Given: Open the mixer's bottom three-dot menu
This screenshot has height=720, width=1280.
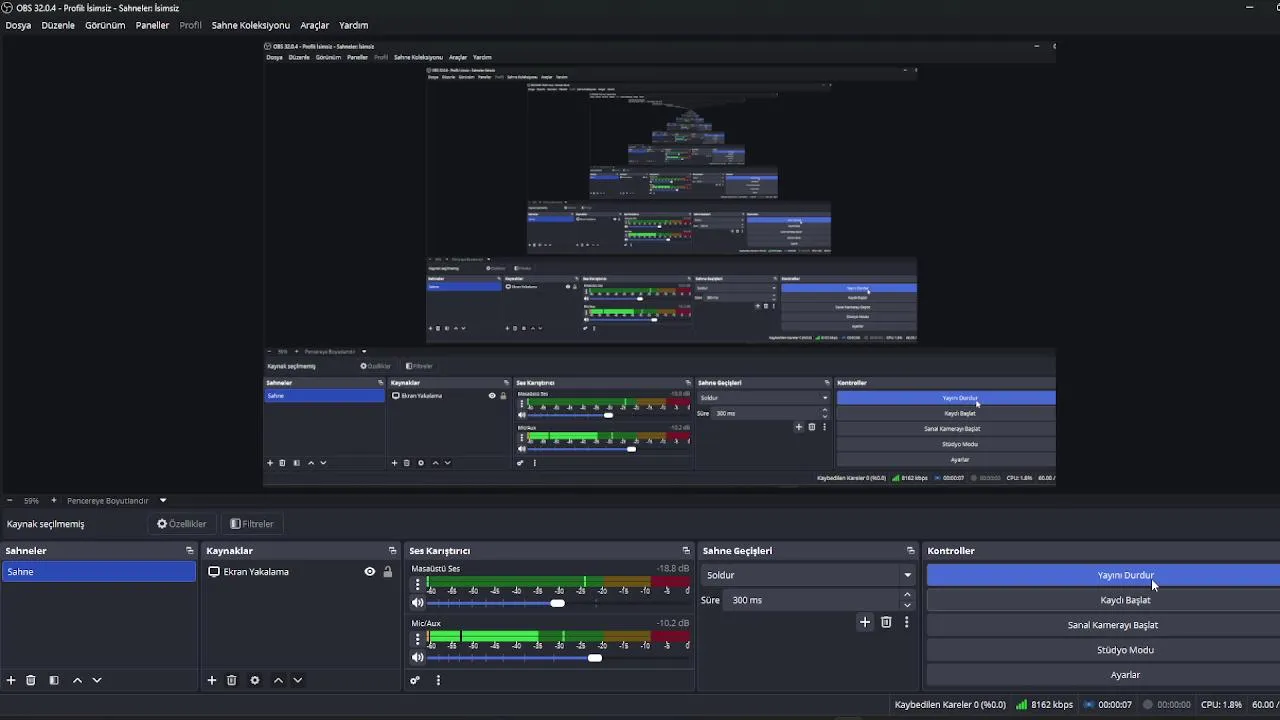Looking at the screenshot, I should 438,680.
